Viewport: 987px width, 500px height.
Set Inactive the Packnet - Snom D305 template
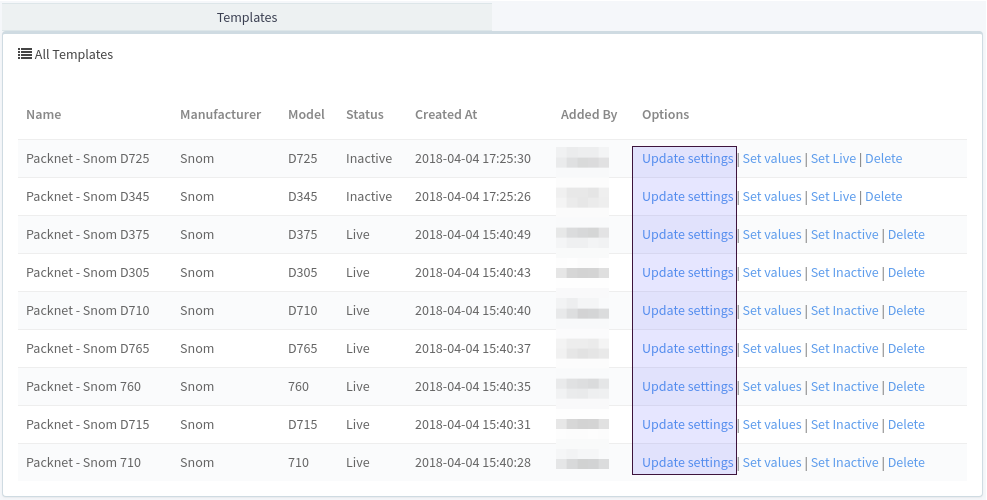click(845, 273)
